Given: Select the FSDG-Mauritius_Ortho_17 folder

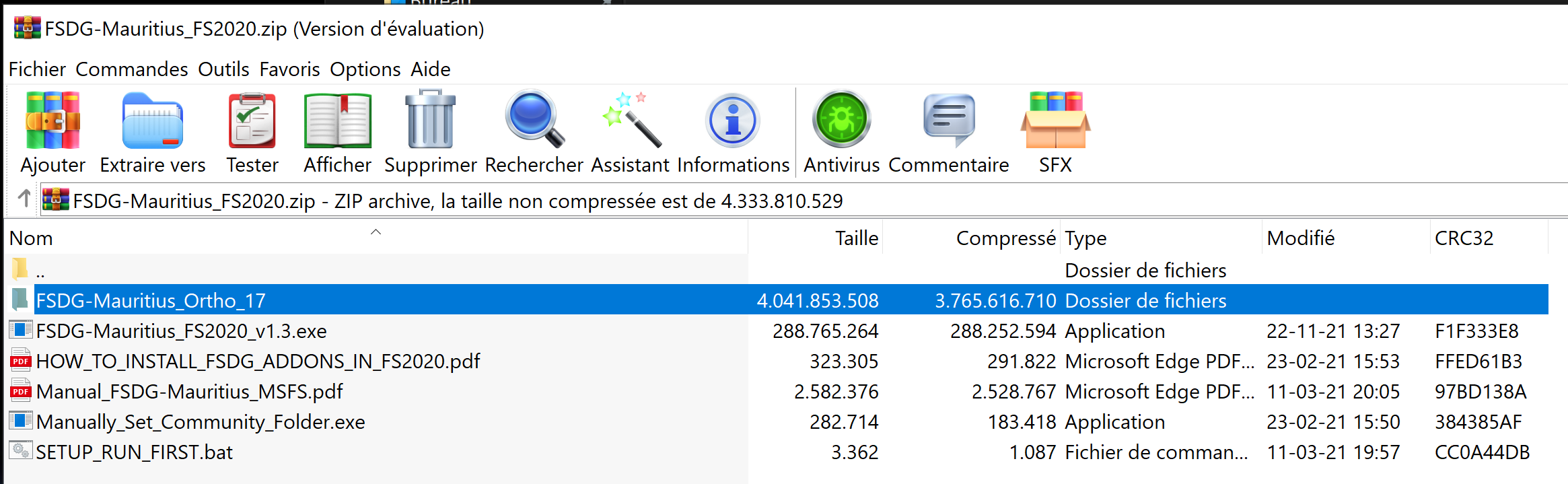Looking at the screenshot, I should pos(151,300).
